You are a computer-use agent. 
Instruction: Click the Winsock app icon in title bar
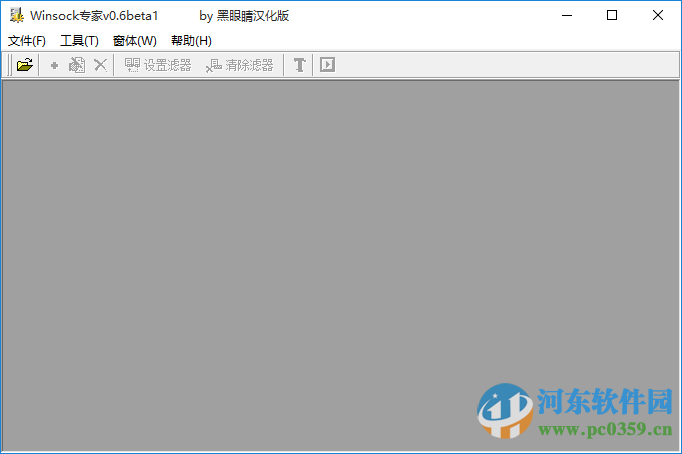pos(17,16)
